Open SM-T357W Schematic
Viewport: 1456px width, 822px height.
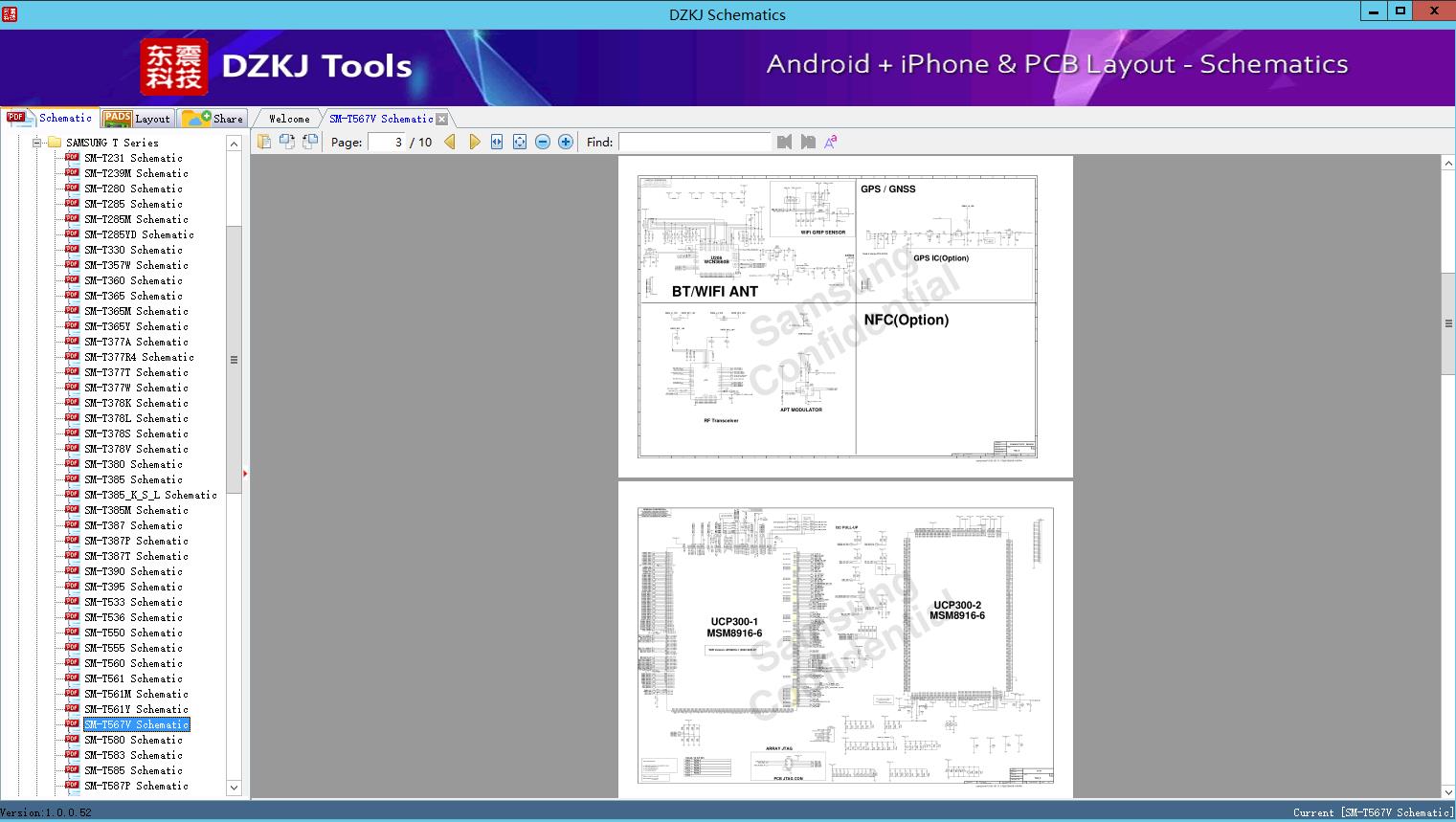(136, 265)
